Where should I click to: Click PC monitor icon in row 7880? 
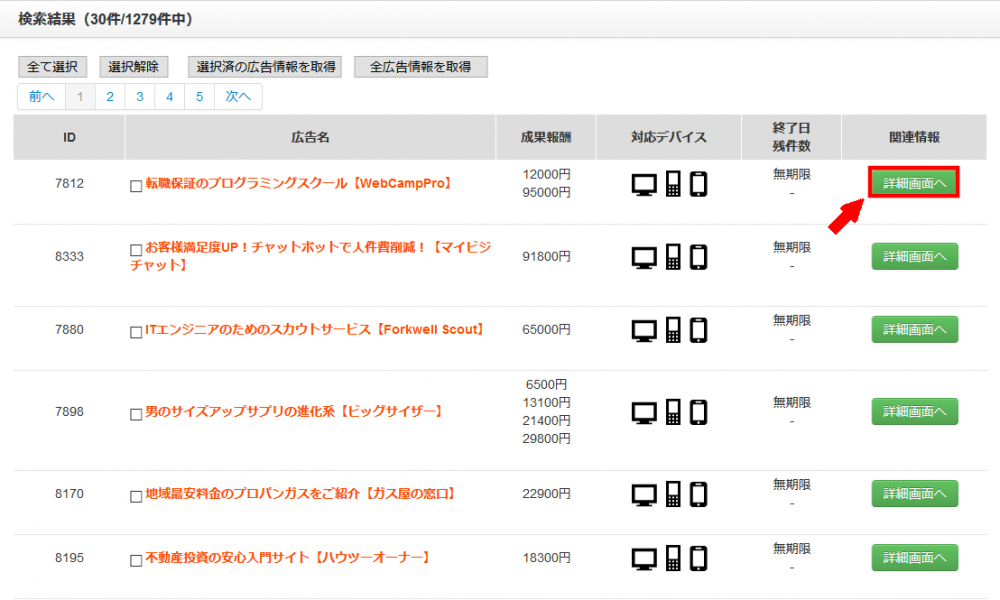(644, 332)
